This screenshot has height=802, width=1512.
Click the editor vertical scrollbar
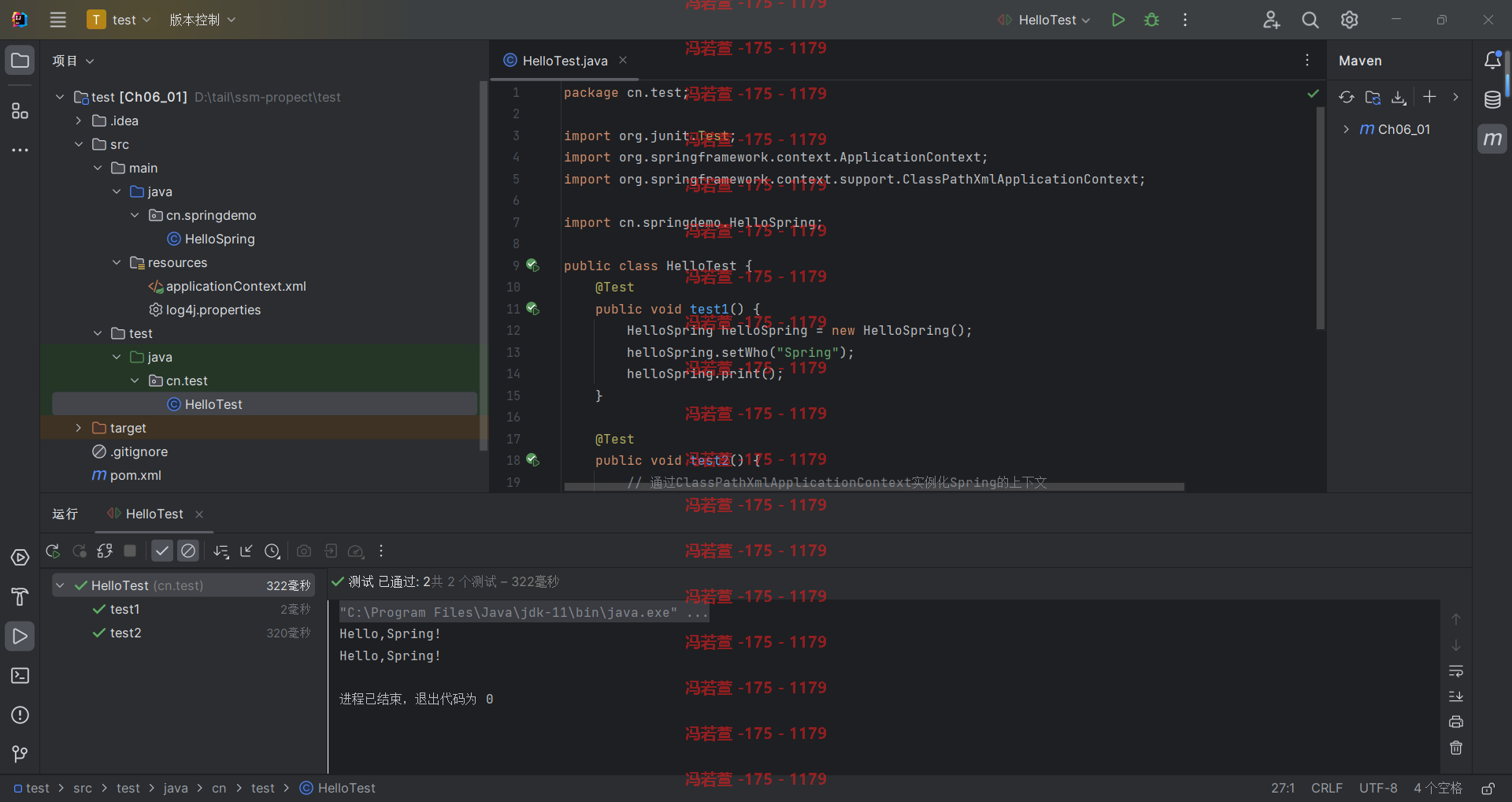coord(1321,218)
